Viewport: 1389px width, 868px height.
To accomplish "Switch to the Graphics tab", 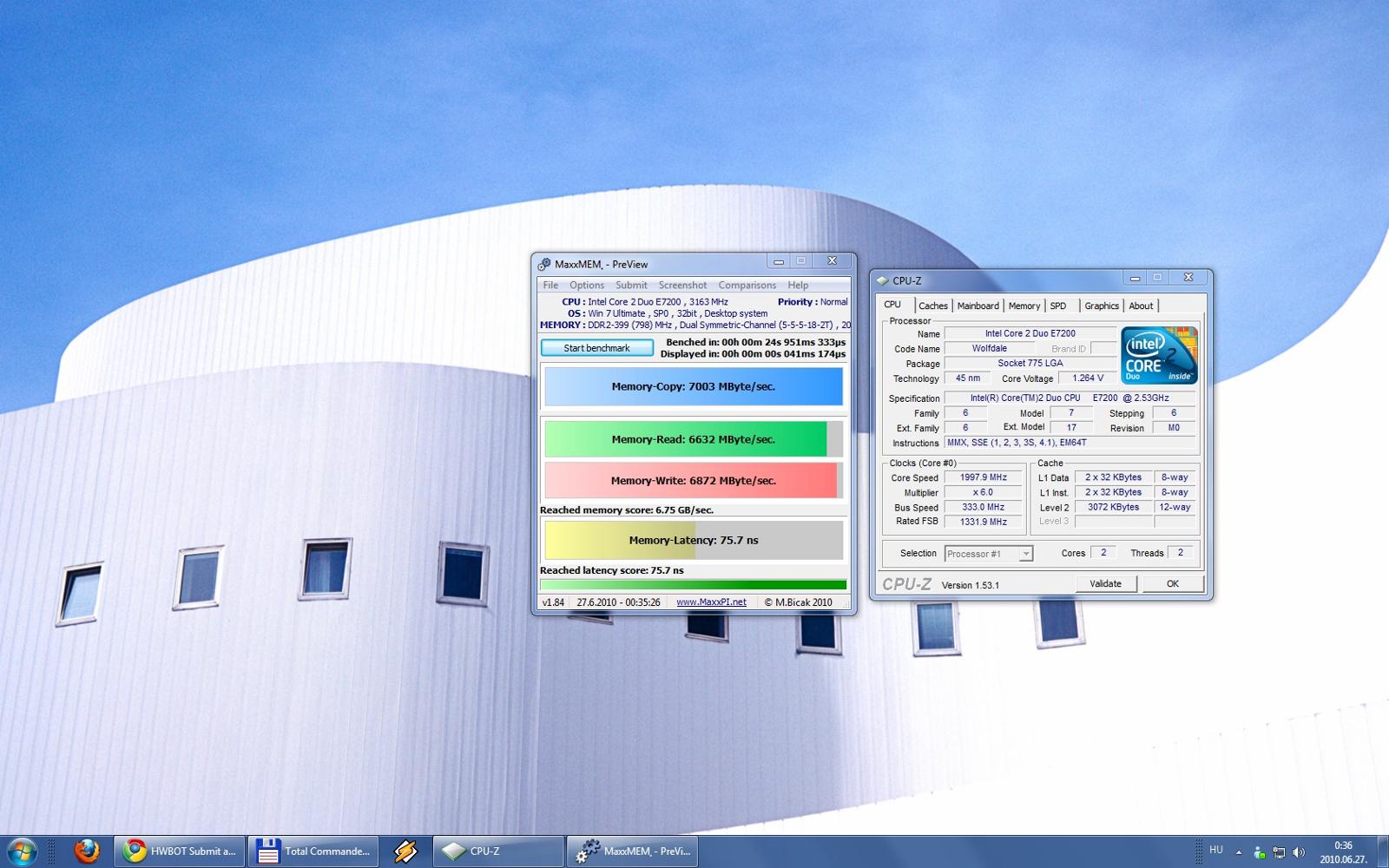I will (1102, 306).
